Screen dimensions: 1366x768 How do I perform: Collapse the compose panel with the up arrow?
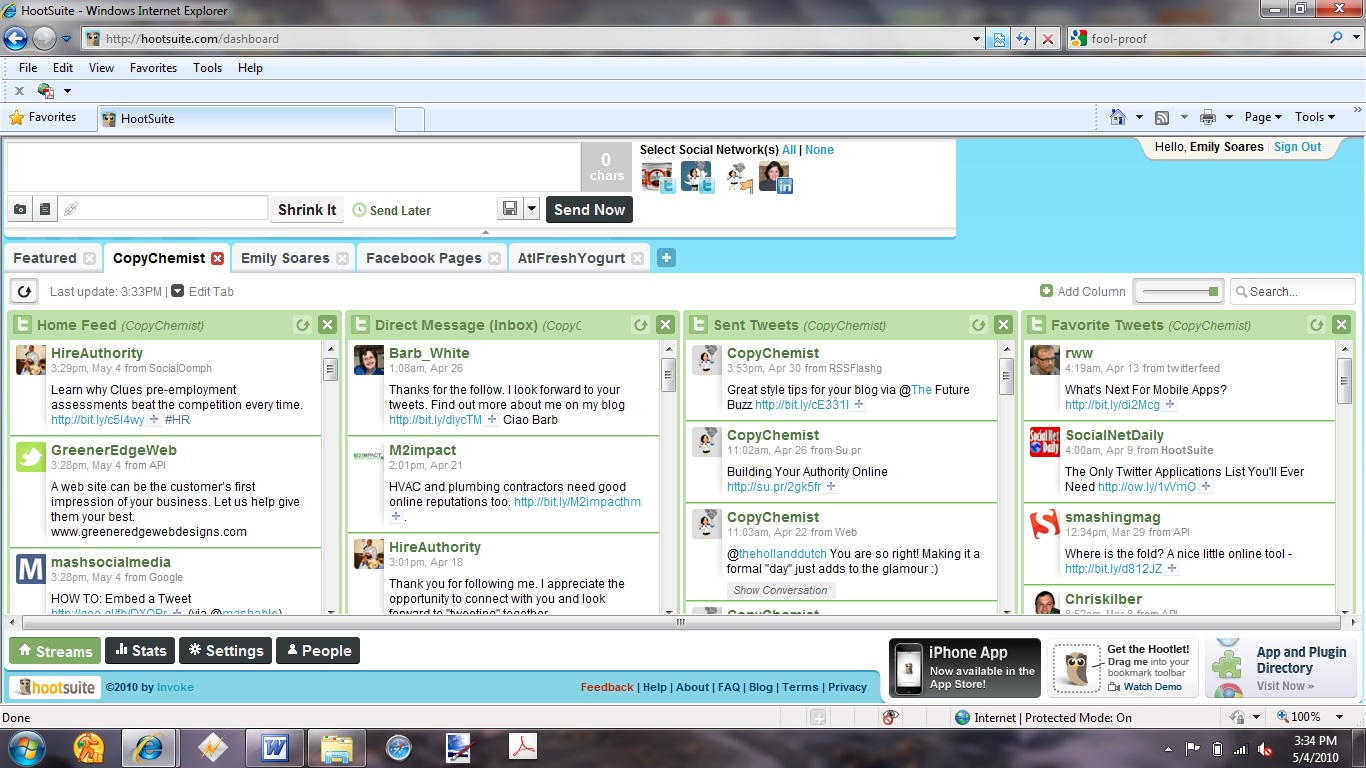pos(485,232)
